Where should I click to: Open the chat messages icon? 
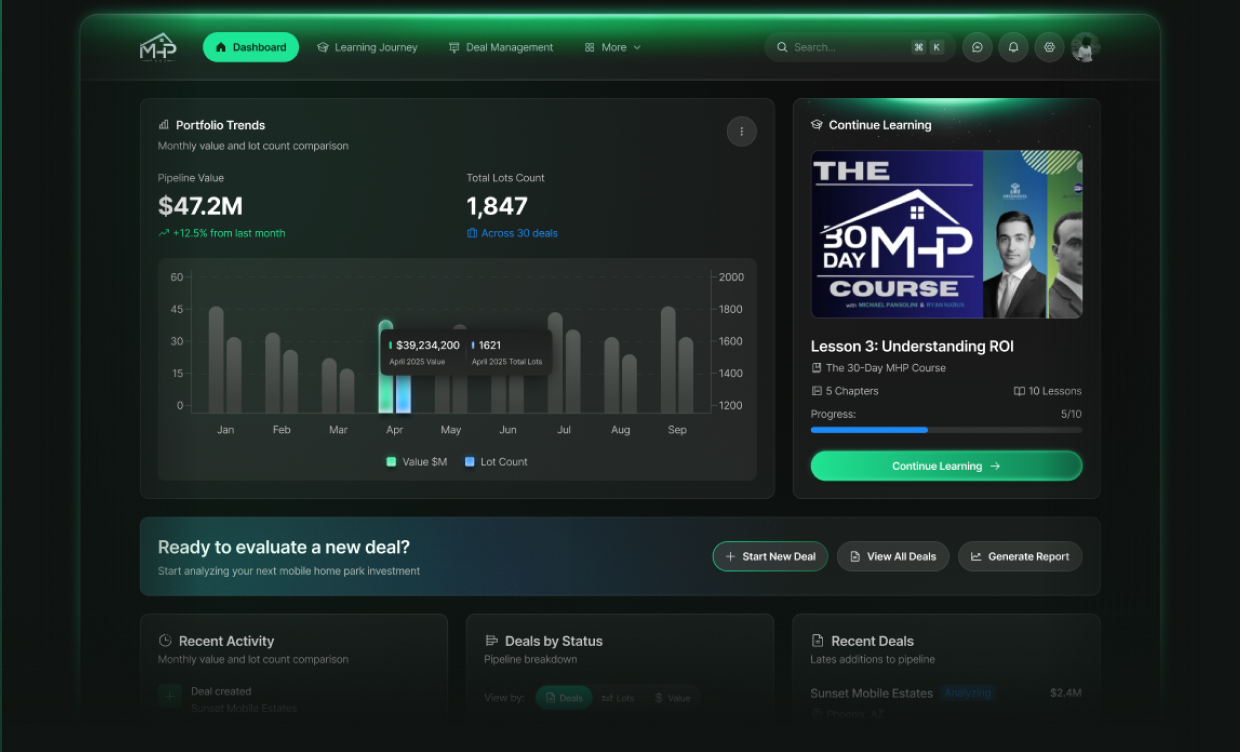click(977, 47)
